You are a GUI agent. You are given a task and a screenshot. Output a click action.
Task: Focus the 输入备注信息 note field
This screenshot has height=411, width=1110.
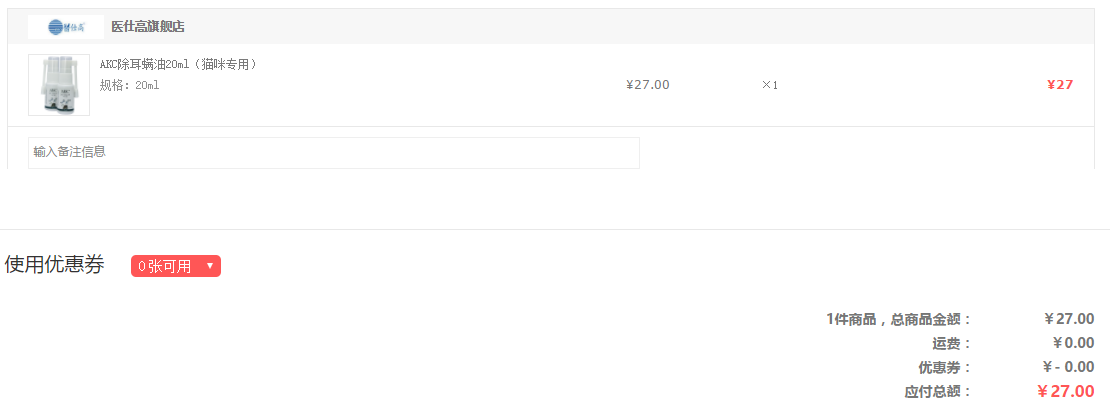[x=333, y=153]
